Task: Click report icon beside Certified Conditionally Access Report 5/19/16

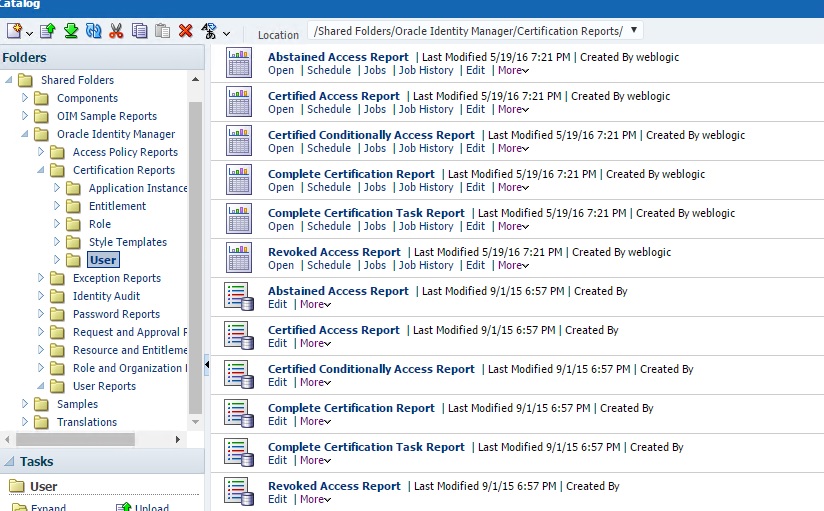Action: pyautogui.click(x=239, y=140)
